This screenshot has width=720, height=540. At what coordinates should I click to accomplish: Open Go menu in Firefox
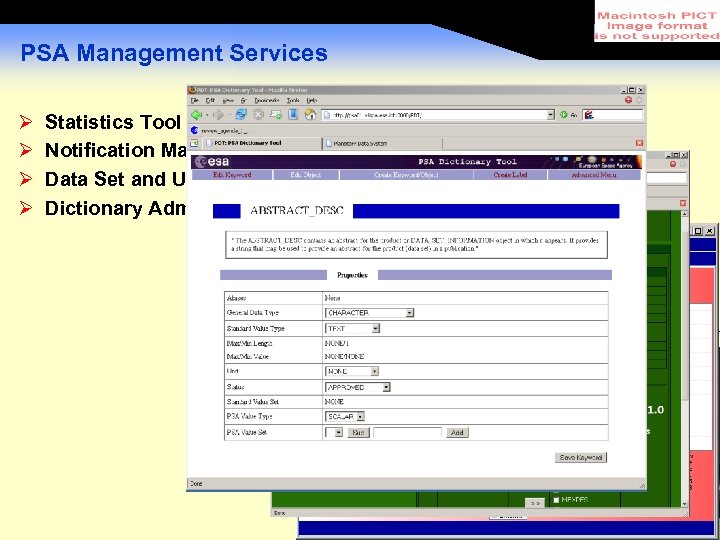pos(244,100)
